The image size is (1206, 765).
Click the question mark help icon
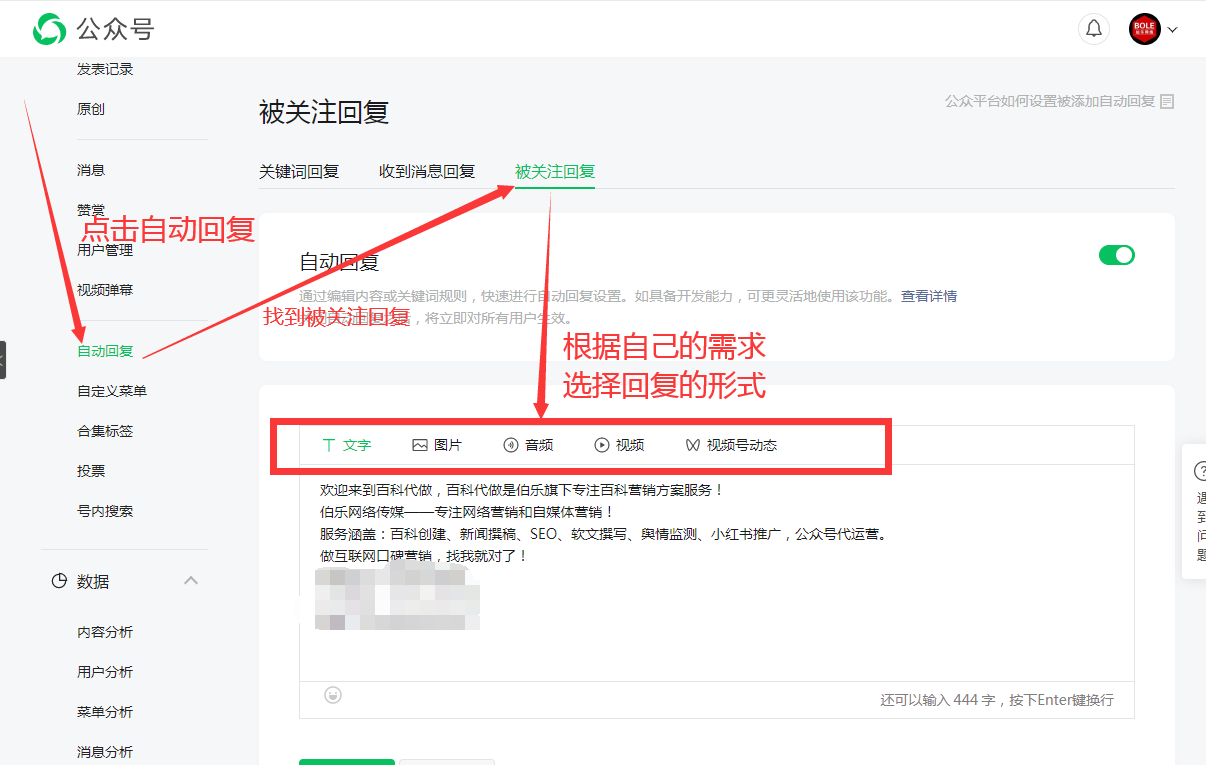click(x=1200, y=471)
